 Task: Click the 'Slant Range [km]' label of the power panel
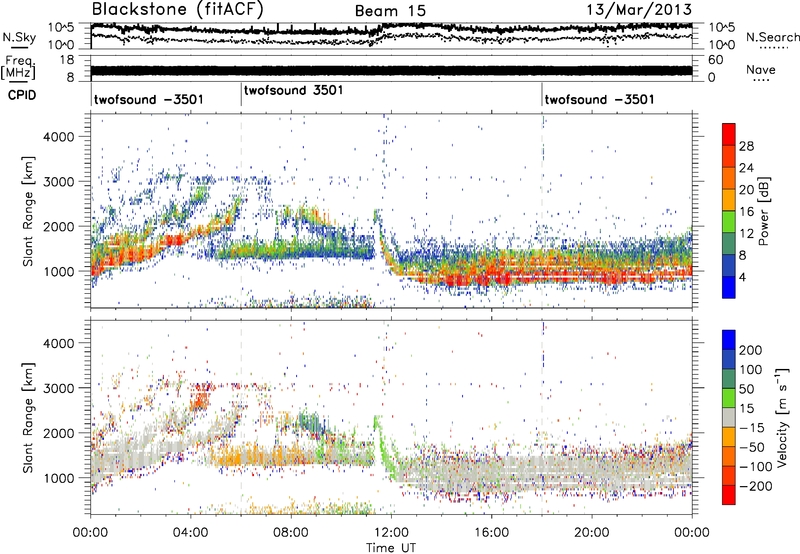coord(28,211)
